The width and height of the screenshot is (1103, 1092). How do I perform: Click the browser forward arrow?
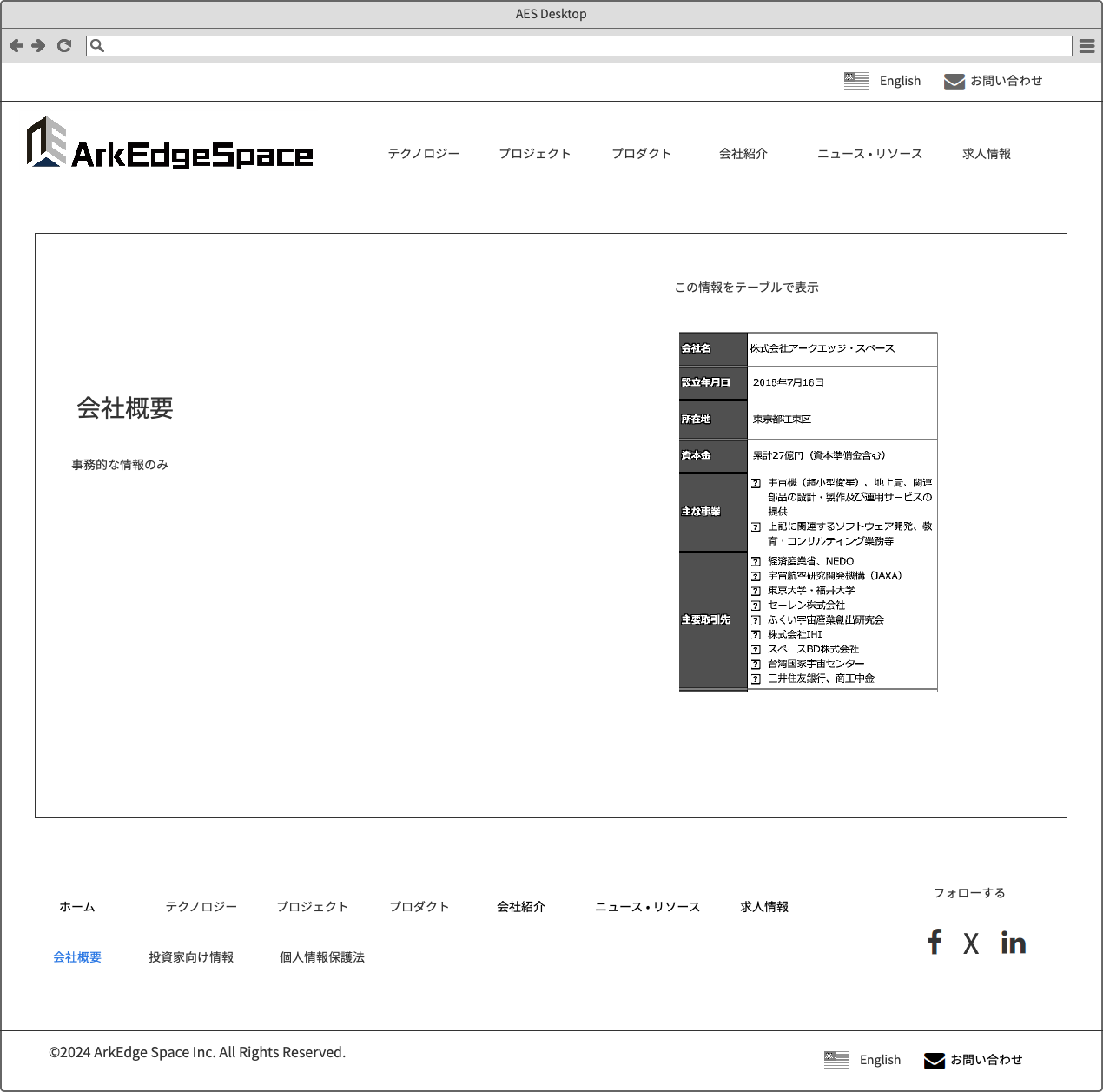(x=38, y=46)
